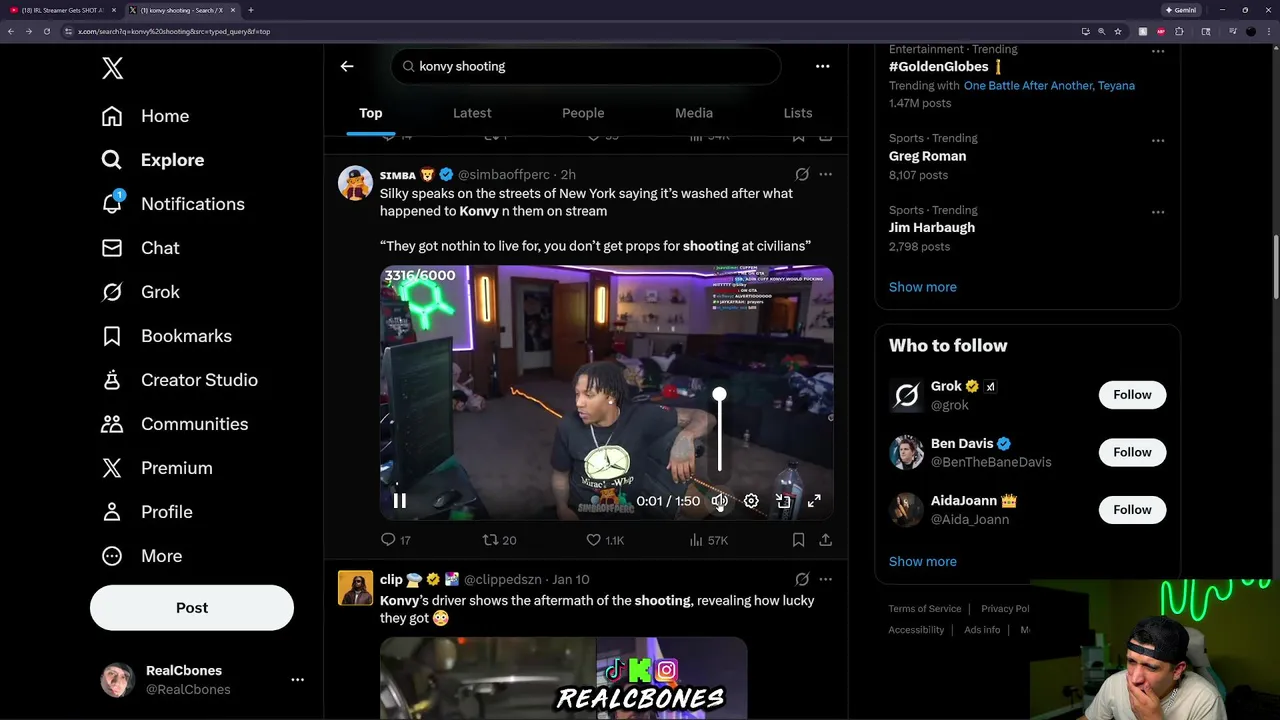Pause the SIMBA video
The height and width of the screenshot is (720, 1280).
click(399, 501)
